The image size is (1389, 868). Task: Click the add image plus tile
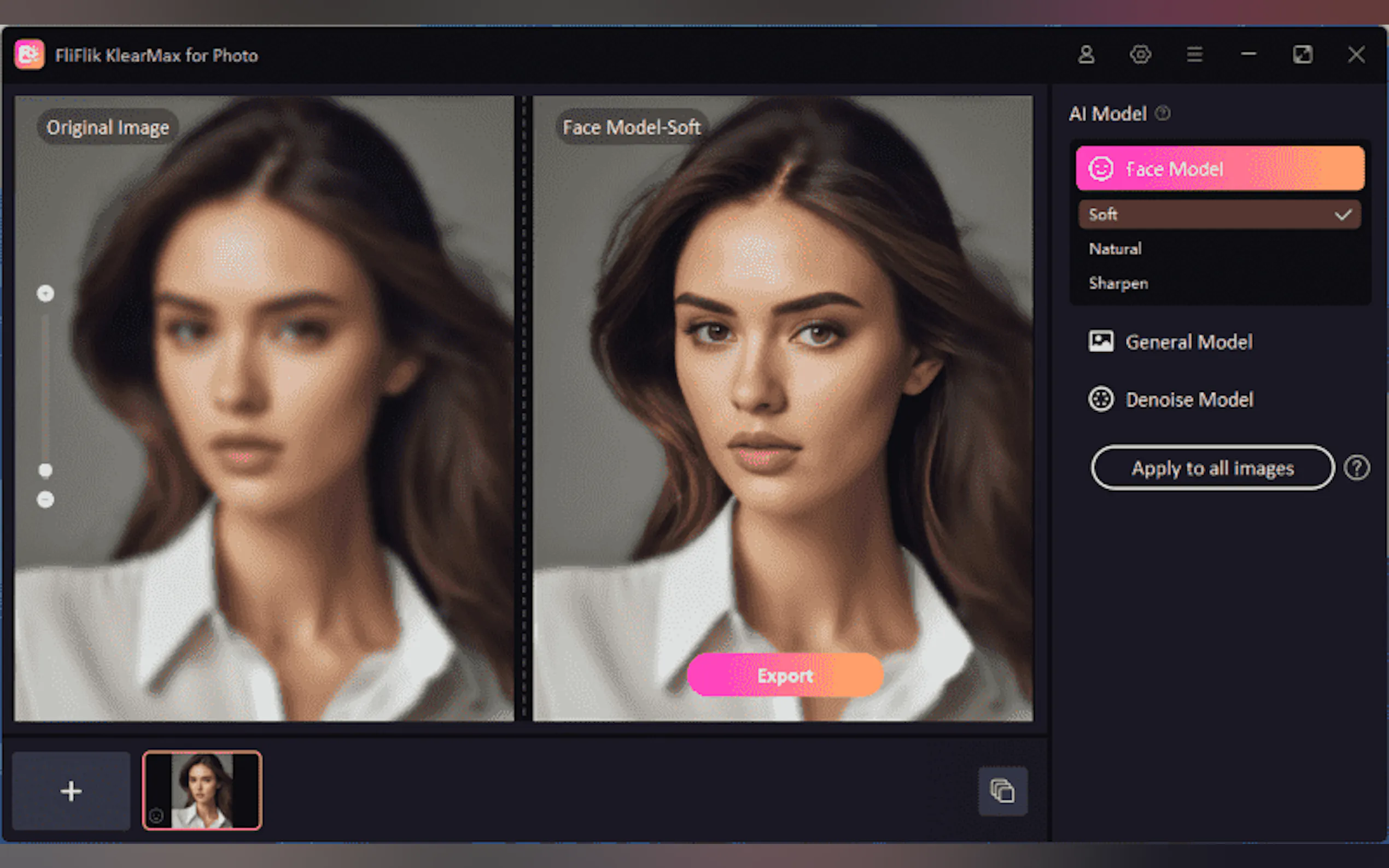click(x=71, y=790)
